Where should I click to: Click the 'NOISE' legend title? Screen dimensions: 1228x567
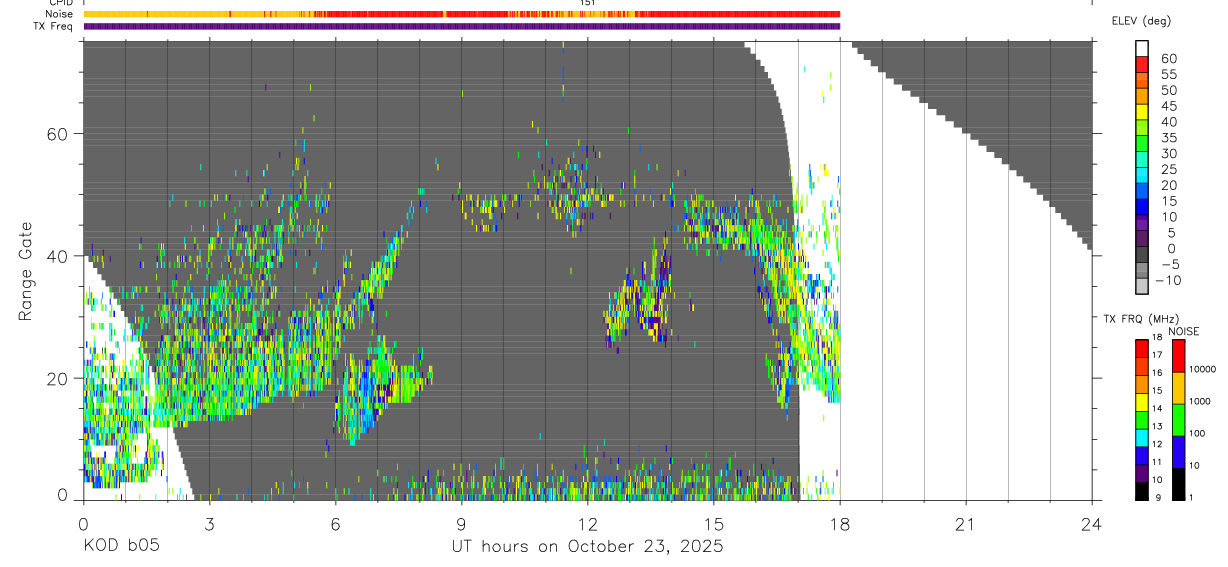pyautogui.click(x=1184, y=331)
